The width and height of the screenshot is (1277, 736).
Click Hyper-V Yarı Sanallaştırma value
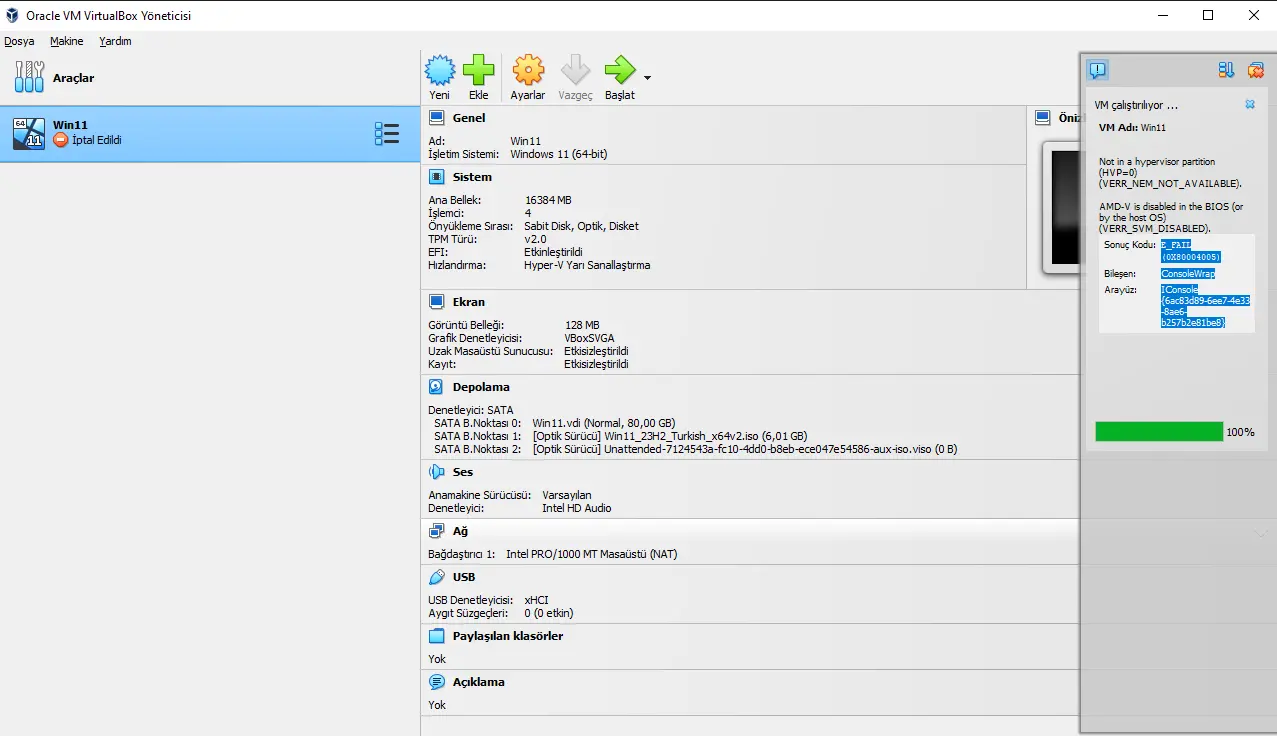587,265
